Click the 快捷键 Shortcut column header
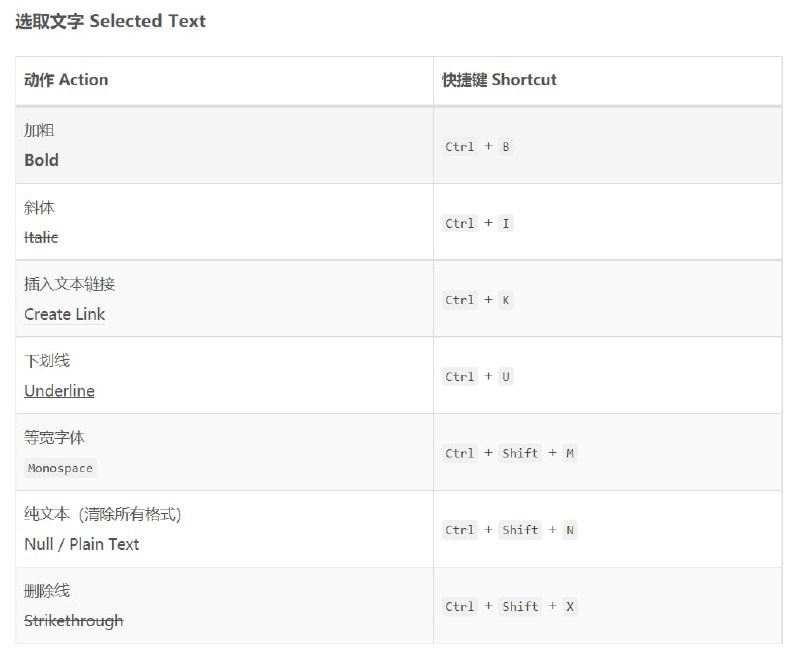This screenshot has height=662, width=800. click(x=499, y=80)
